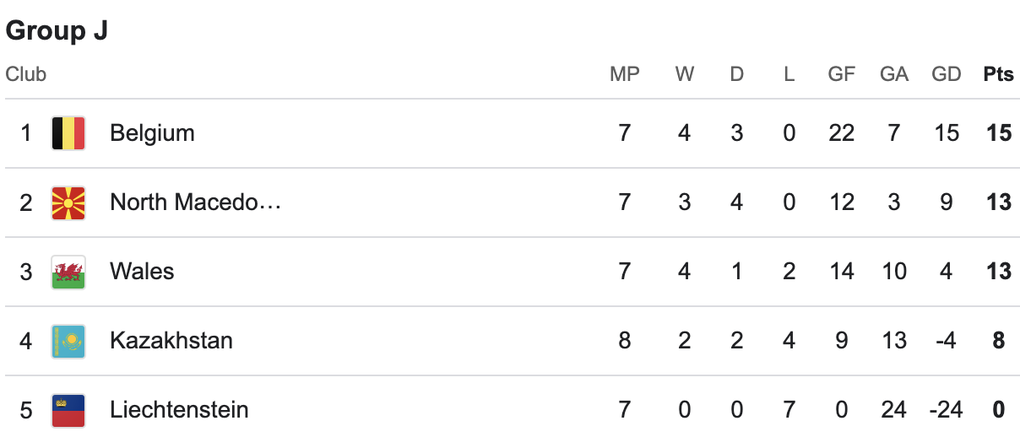Click the North Macedonia flag icon
This screenshot has height=437, width=1020.
click(68, 203)
